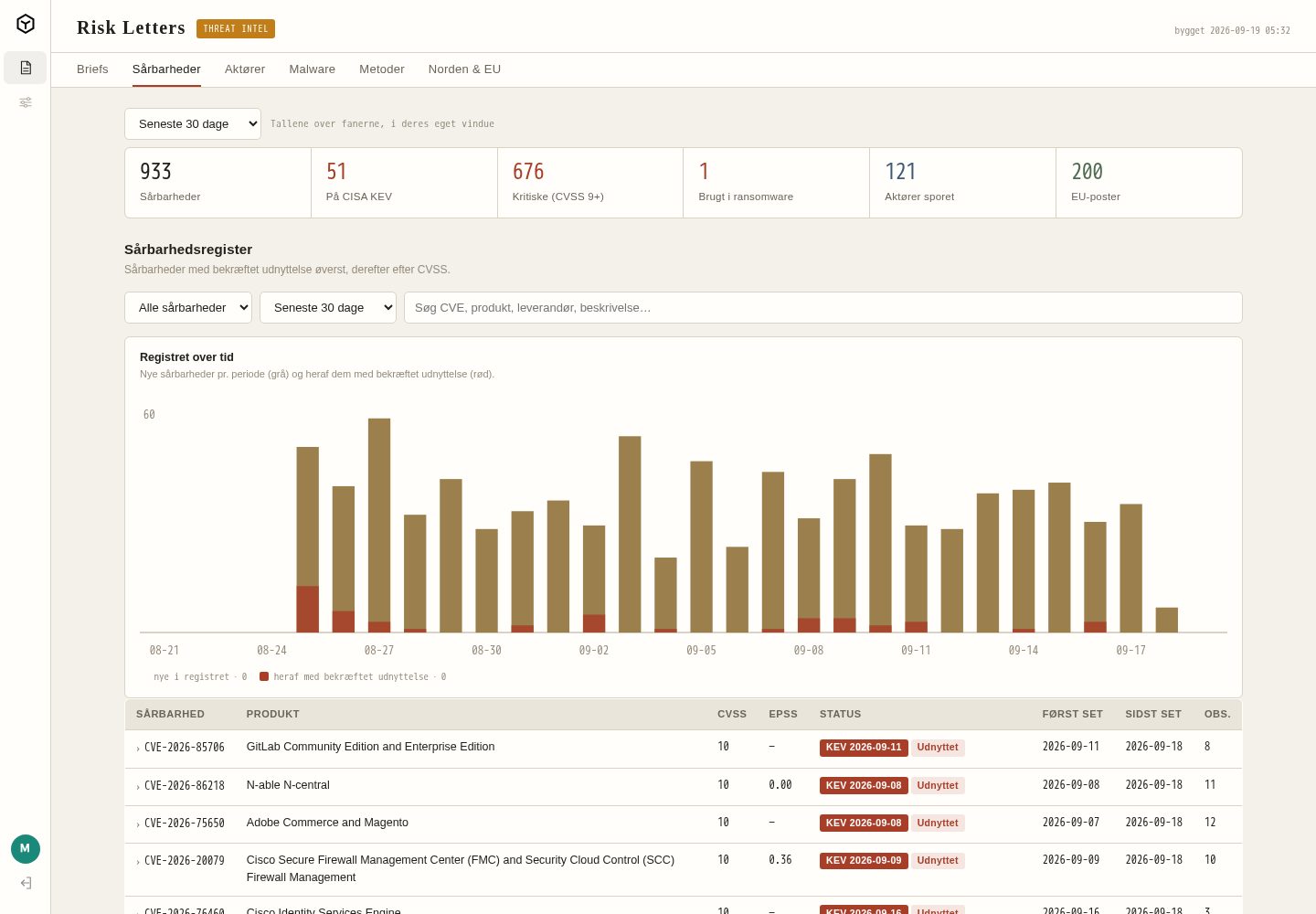
Task: Click the red legend swatch for bekræftet udnyttelse
Action: 264,677
